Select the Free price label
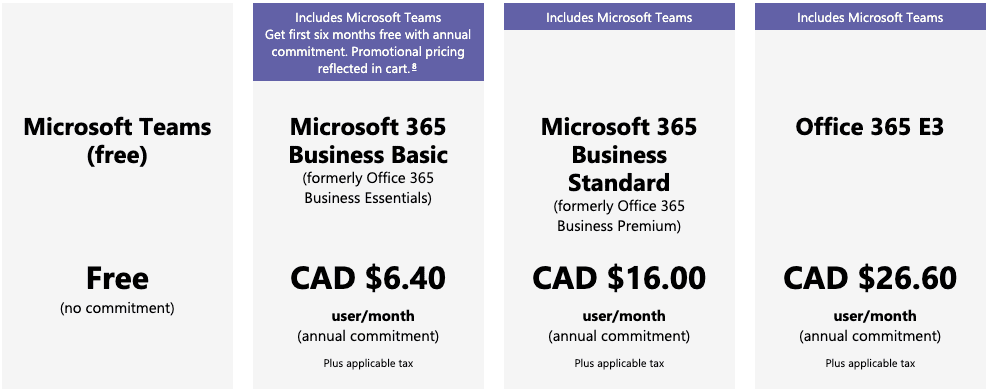 click(x=118, y=278)
